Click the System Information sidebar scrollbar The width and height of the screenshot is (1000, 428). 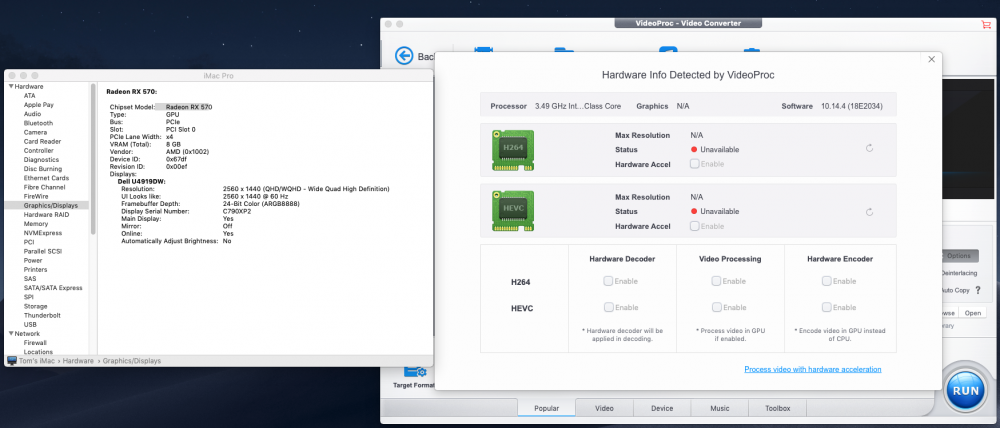(x=93, y=158)
